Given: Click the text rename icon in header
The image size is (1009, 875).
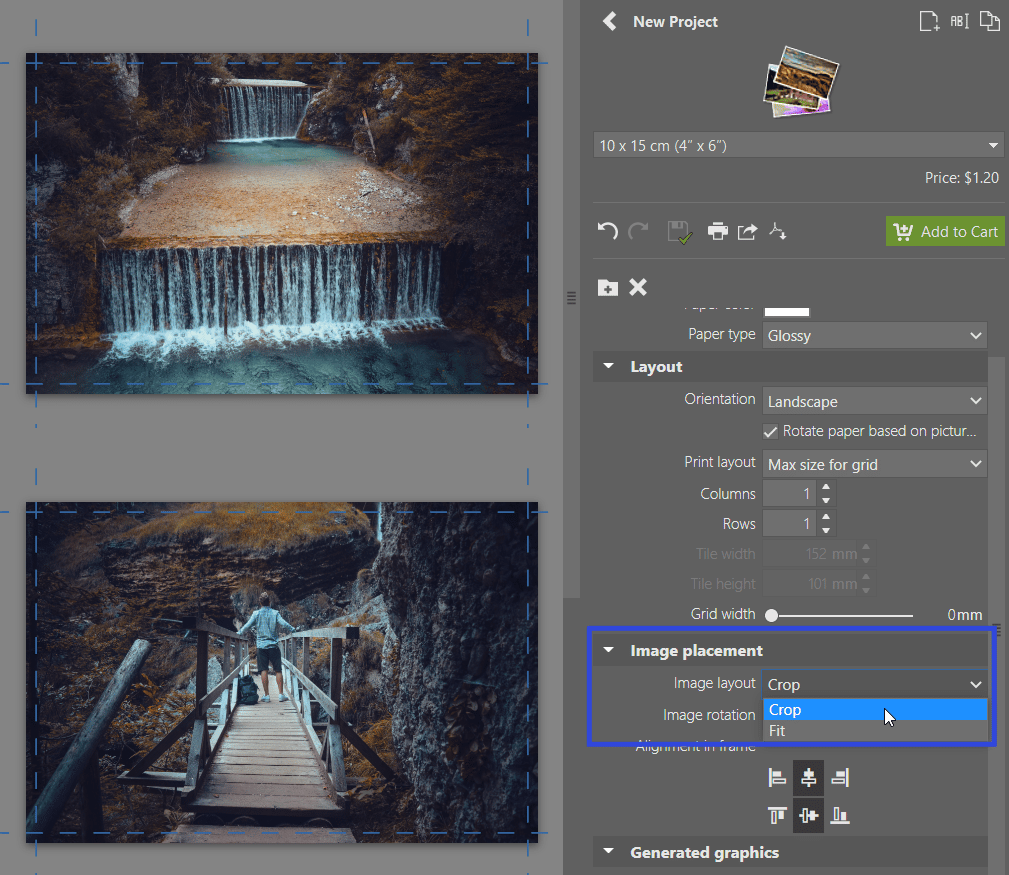Looking at the screenshot, I should 959,21.
